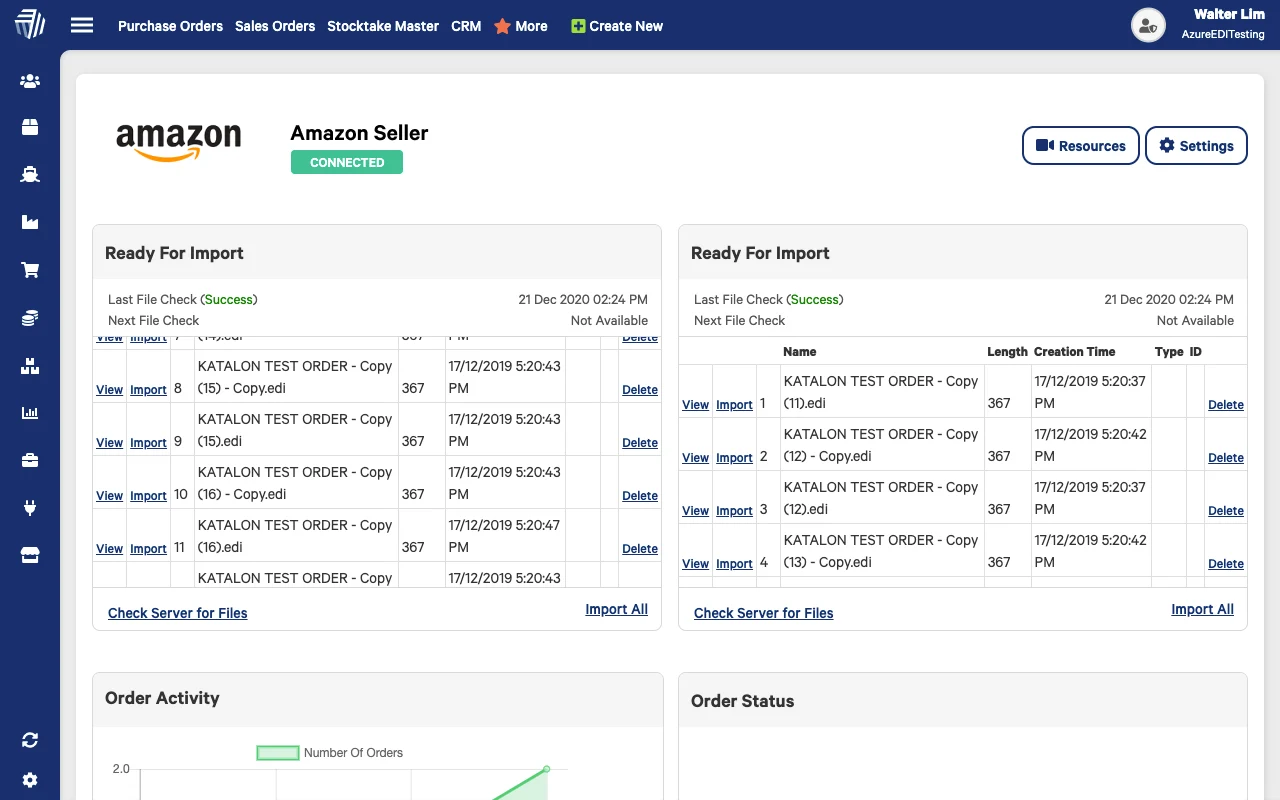This screenshot has width=1280, height=800.
Task: Switch to Sales Orders in the navigation
Action: point(275,26)
